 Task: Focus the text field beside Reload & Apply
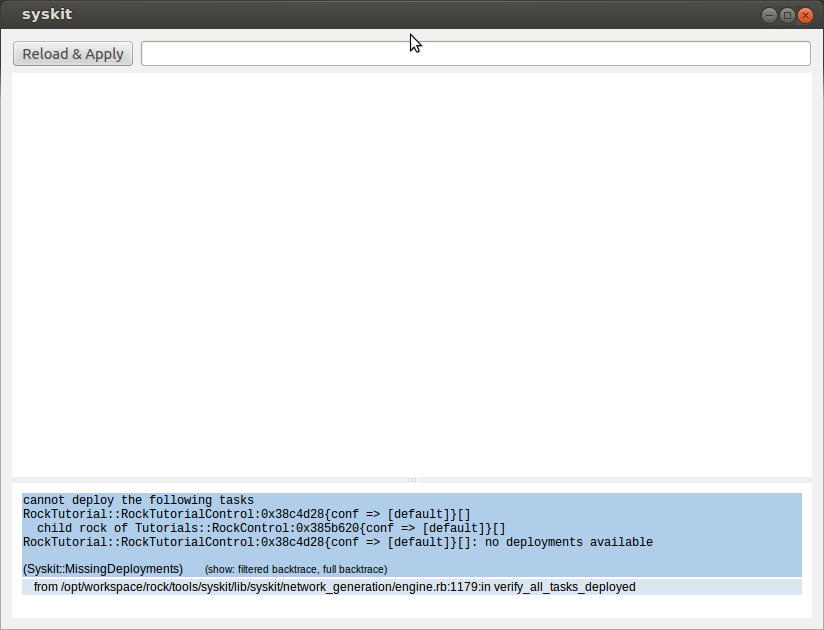click(475, 54)
